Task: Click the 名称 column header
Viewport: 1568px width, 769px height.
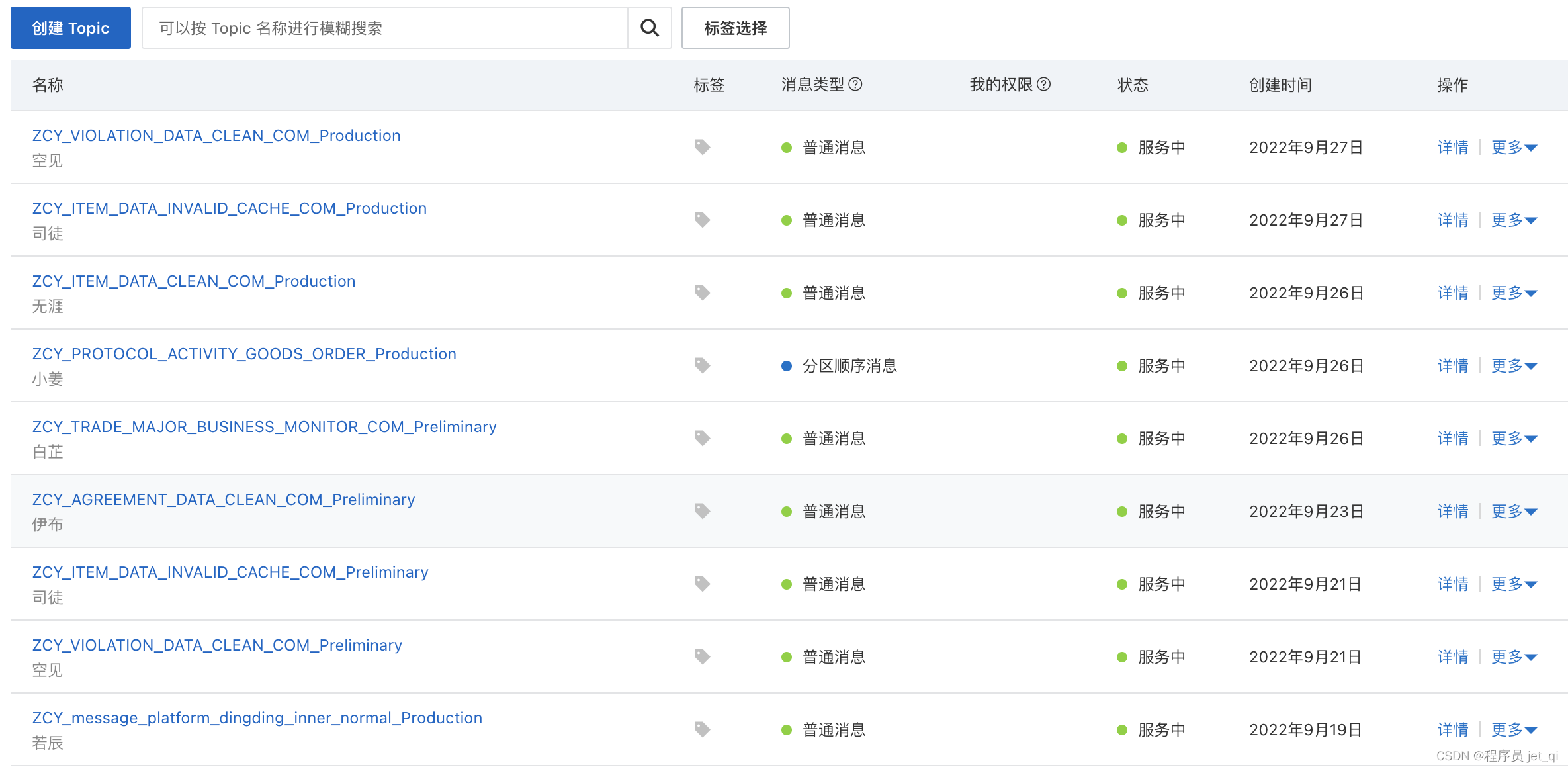Action: click(x=48, y=85)
